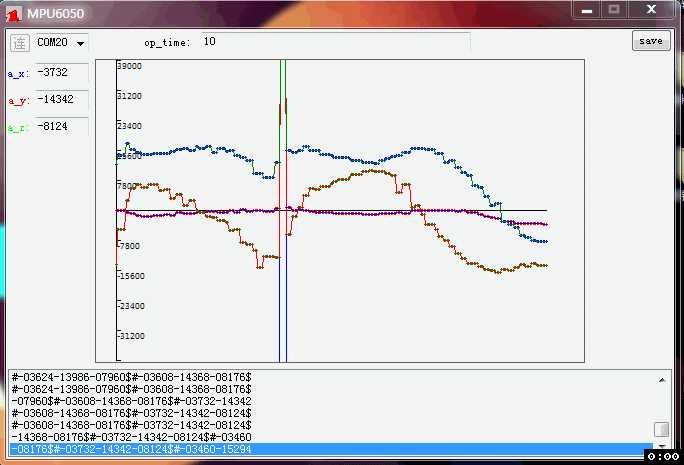This screenshot has height=465, width=684.
Task: Click the a_z label
Action: [18, 128]
